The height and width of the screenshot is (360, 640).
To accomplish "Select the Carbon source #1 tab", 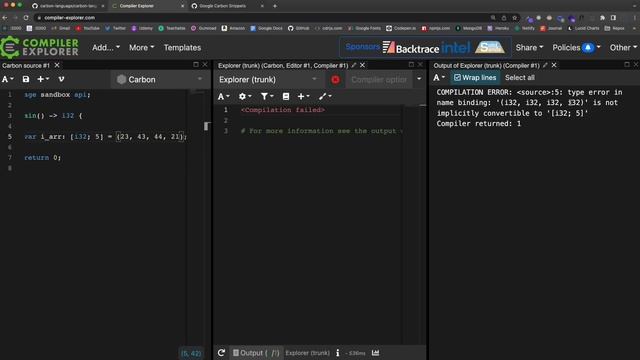I will coord(26,65).
